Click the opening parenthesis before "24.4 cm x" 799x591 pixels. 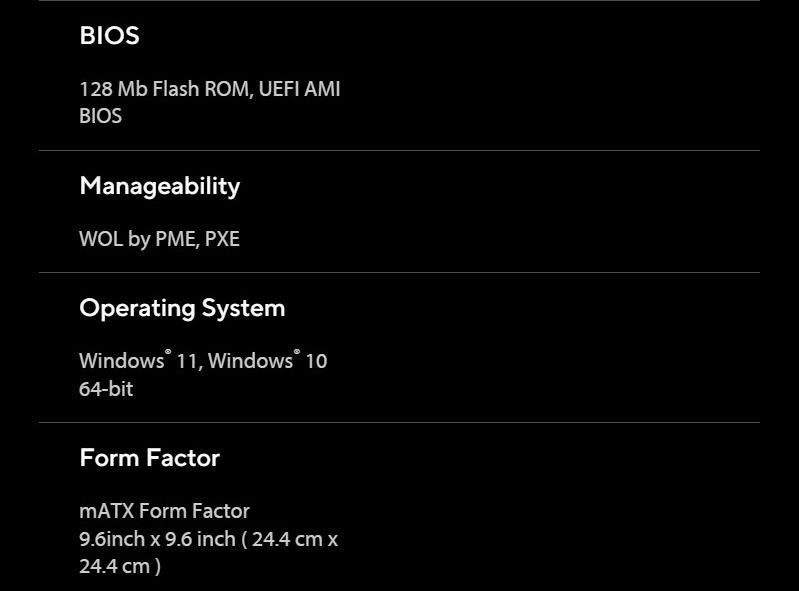(x=244, y=539)
